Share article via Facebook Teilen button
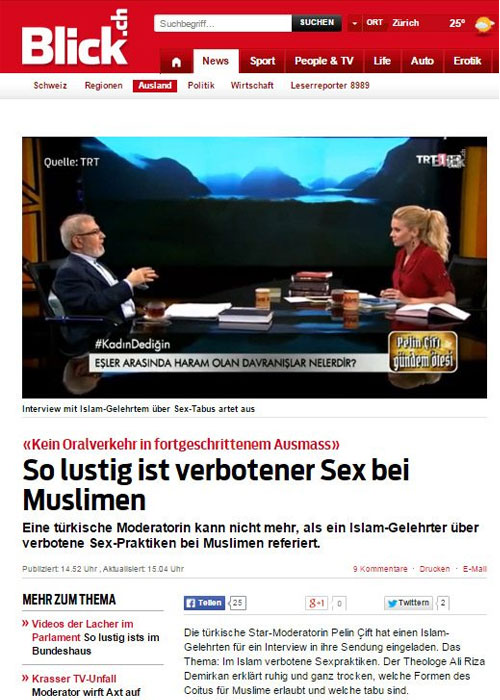Screen dimensions: 500x700 204,603
